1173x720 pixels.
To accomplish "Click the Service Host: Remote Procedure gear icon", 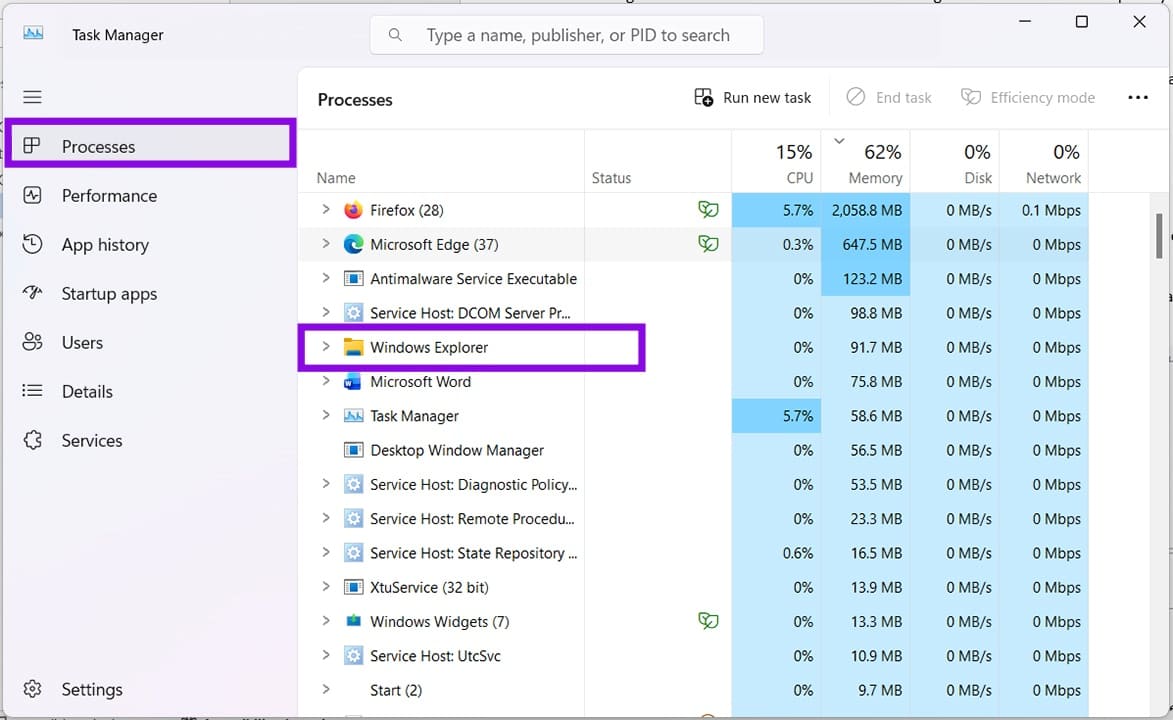I will coord(353,519).
